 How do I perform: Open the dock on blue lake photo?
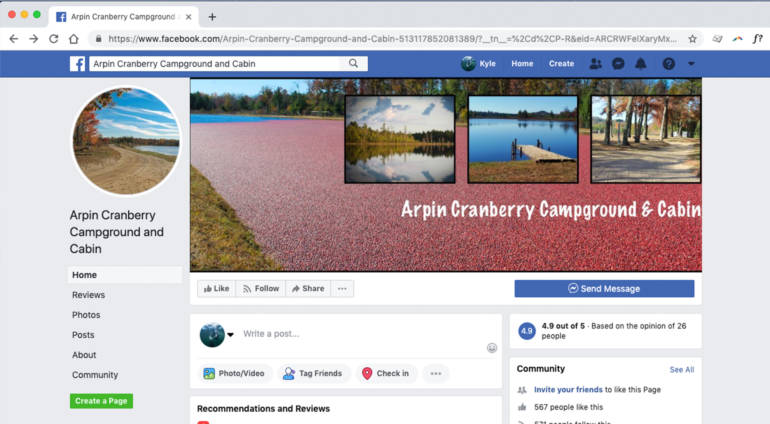523,140
